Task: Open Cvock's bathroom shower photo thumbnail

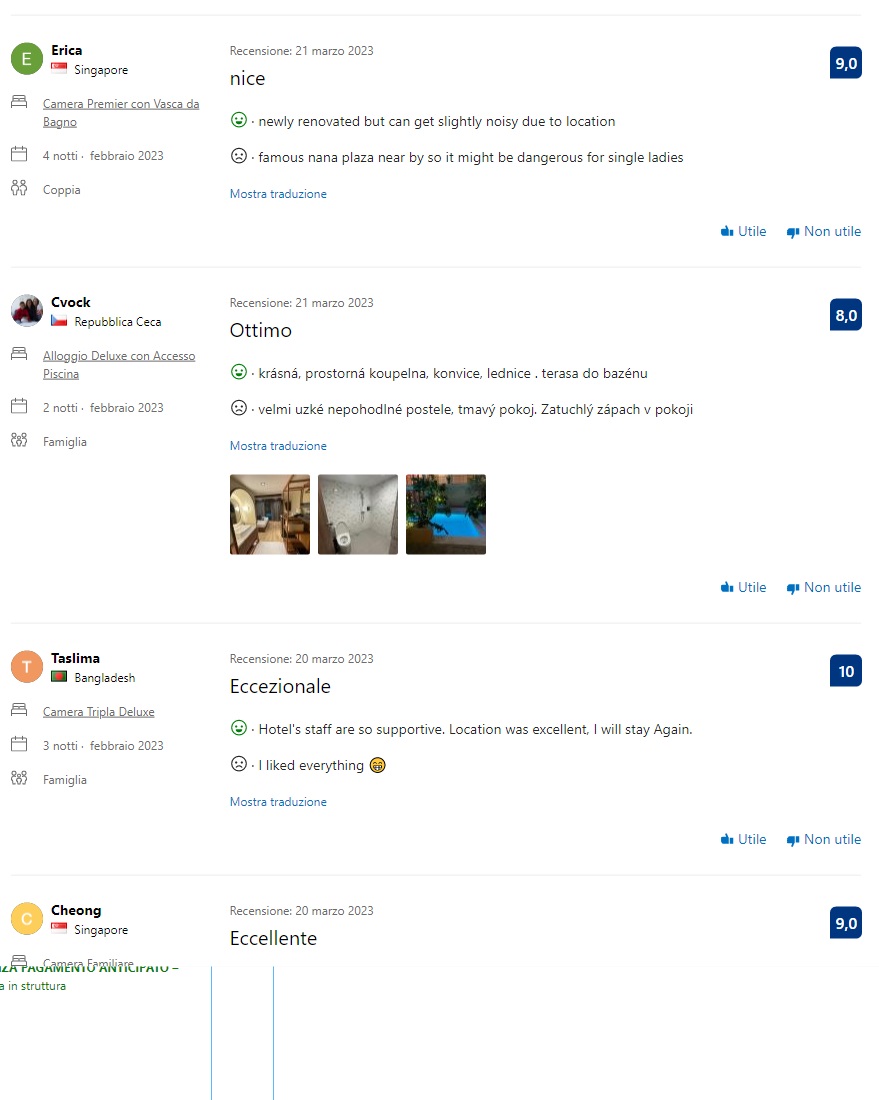Action: coord(358,514)
